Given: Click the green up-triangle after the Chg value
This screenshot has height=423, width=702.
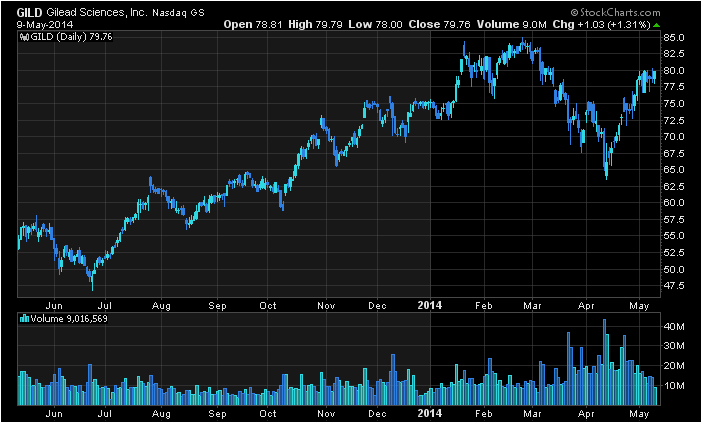Looking at the screenshot, I should [x=656, y=25].
